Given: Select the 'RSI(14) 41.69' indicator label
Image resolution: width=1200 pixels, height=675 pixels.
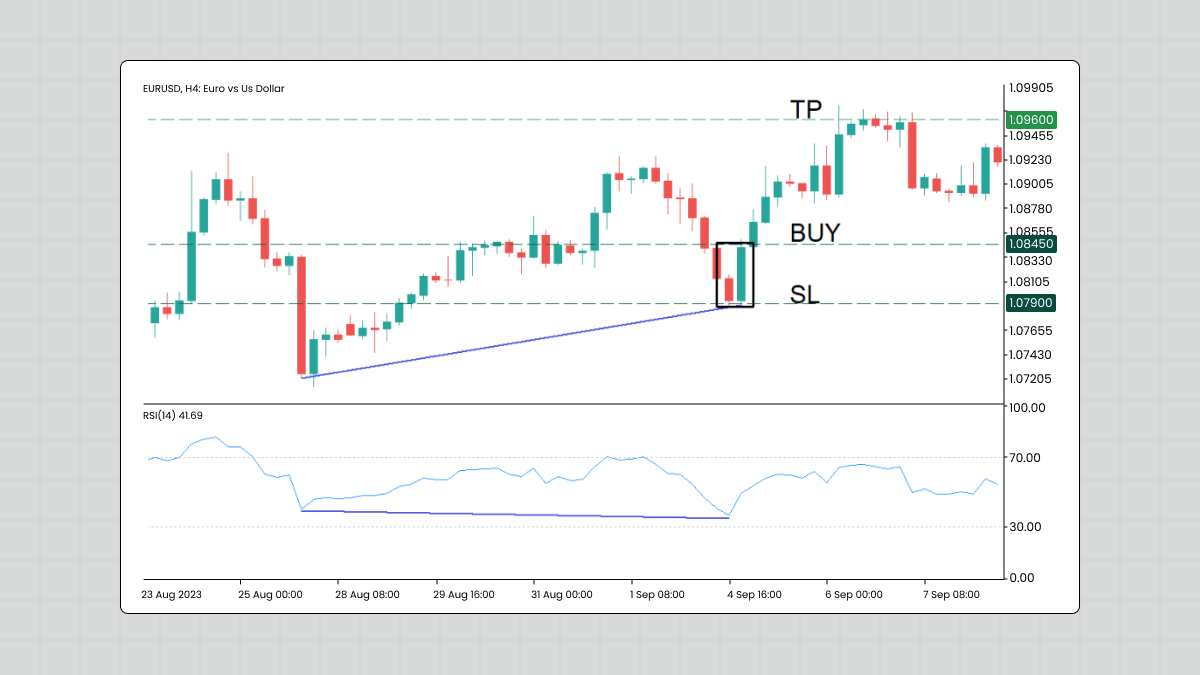Looking at the screenshot, I should click(x=173, y=414).
